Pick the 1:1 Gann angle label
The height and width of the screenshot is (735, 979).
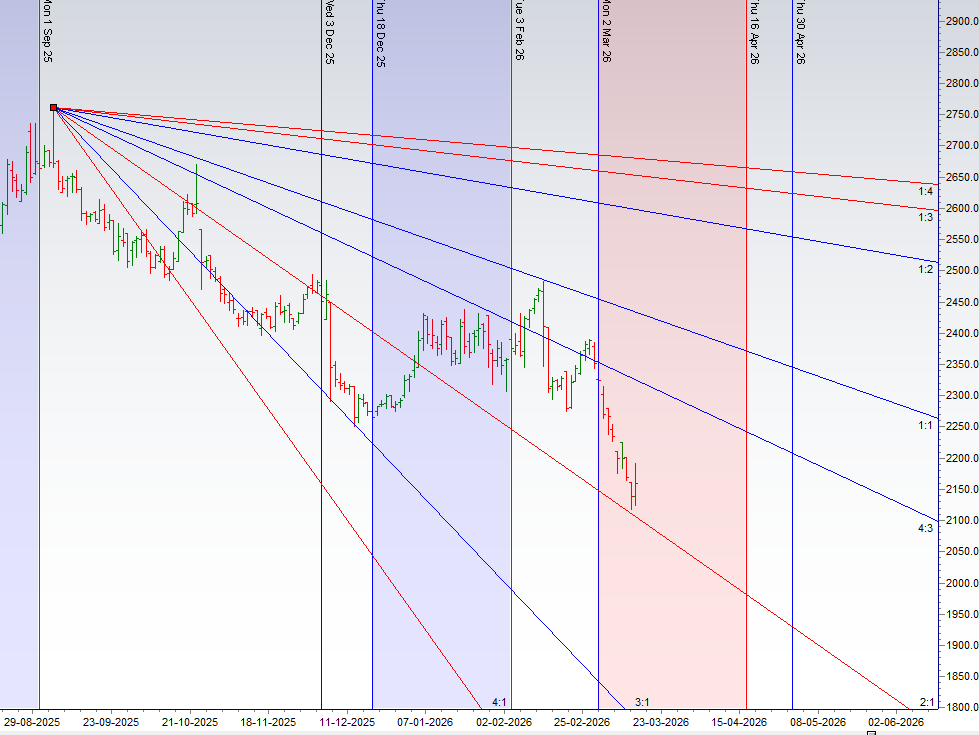click(925, 426)
